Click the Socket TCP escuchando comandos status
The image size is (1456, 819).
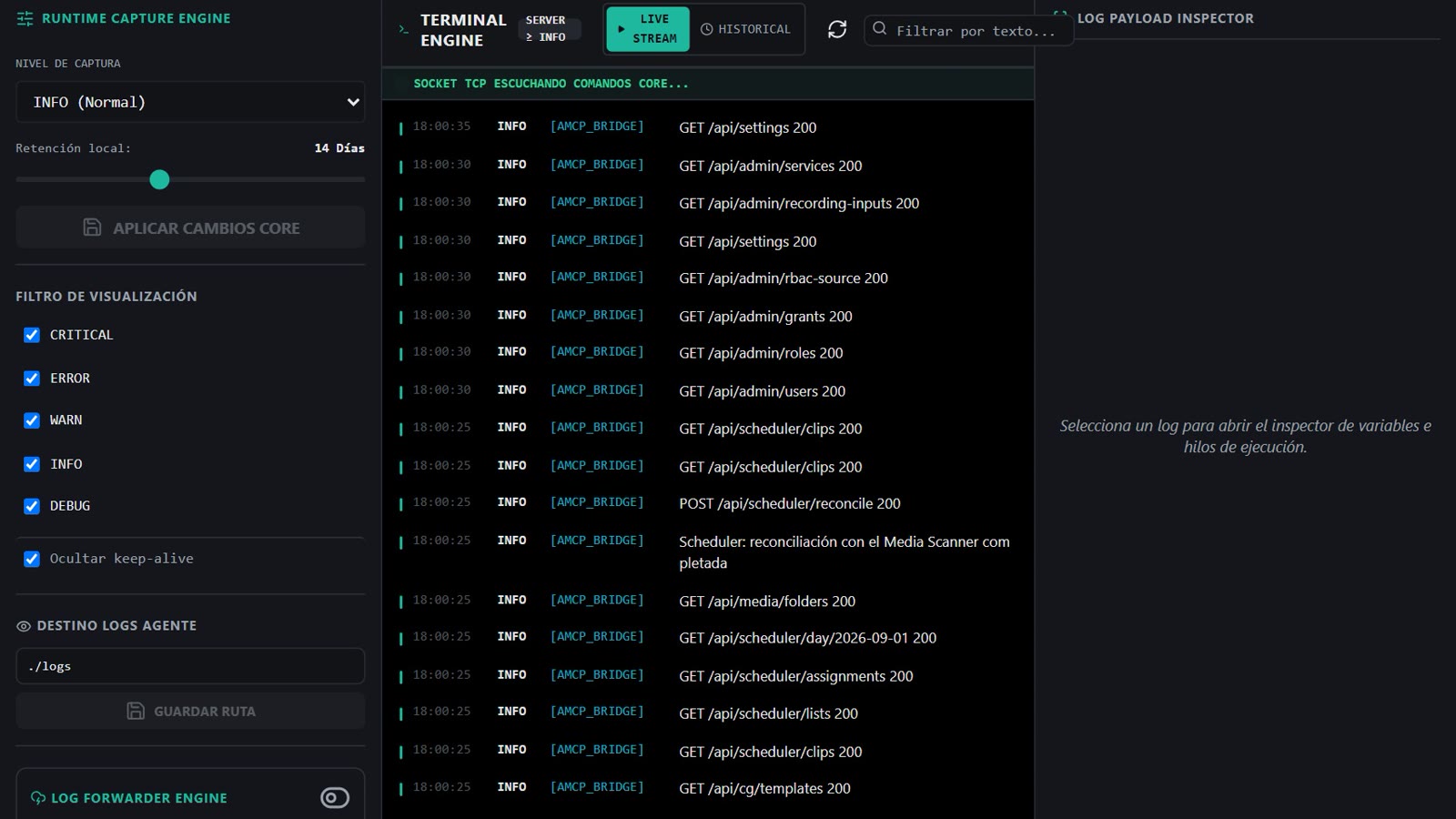click(x=551, y=84)
